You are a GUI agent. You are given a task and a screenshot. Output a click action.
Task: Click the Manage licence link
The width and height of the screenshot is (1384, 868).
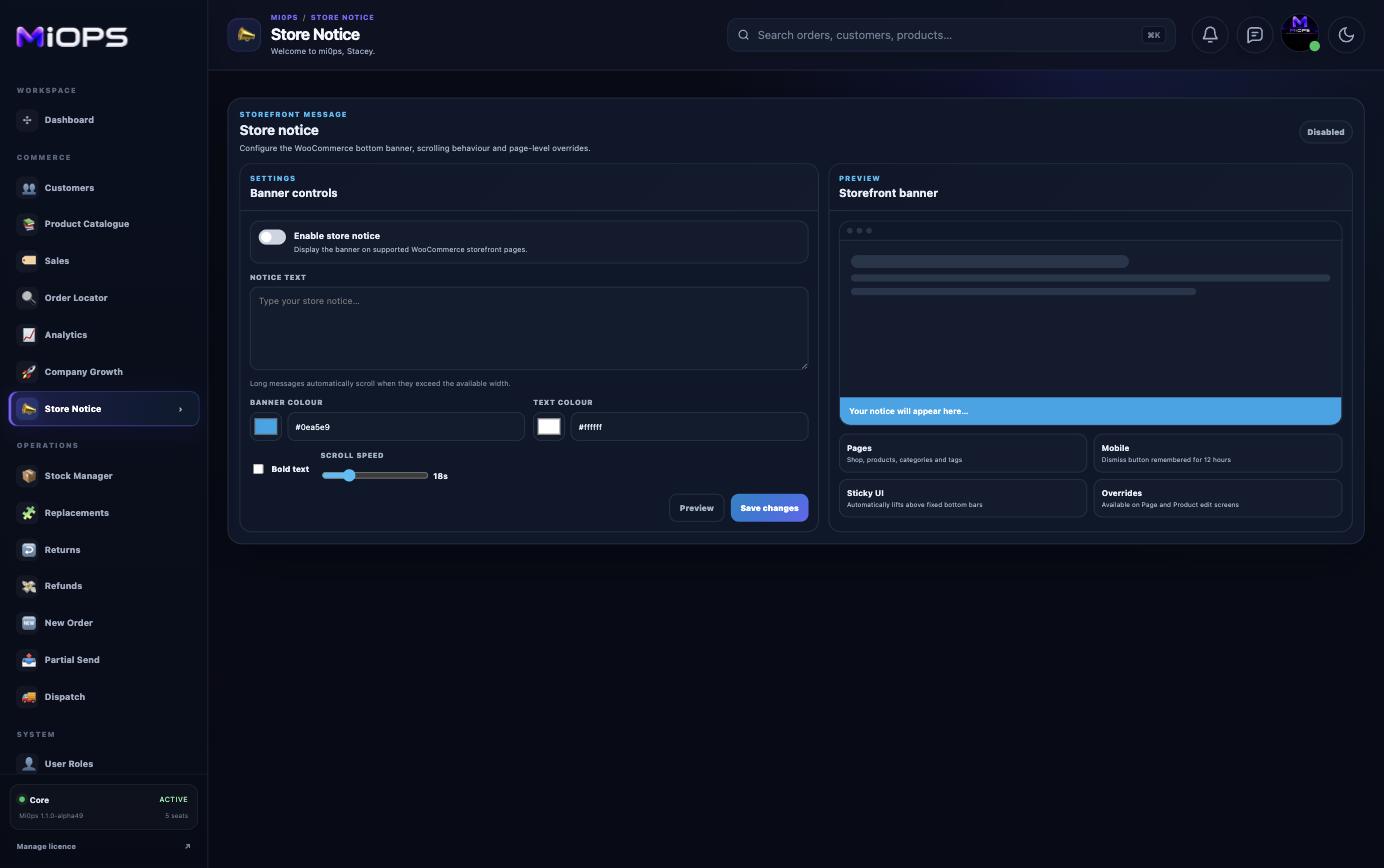pos(46,847)
